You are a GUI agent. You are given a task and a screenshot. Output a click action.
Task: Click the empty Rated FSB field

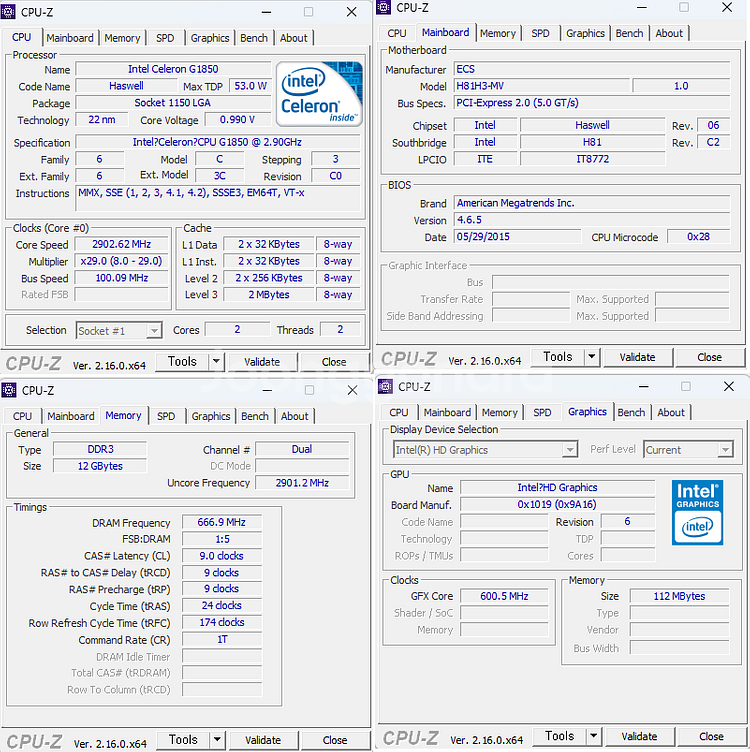point(121,294)
